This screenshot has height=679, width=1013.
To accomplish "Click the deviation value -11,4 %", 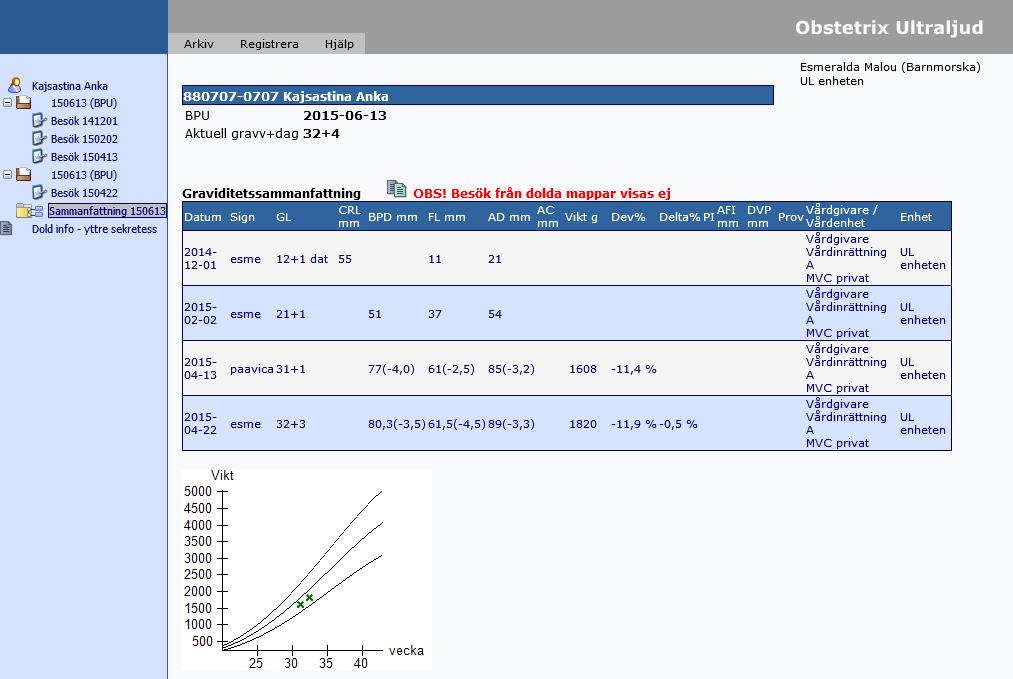I will (x=634, y=369).
